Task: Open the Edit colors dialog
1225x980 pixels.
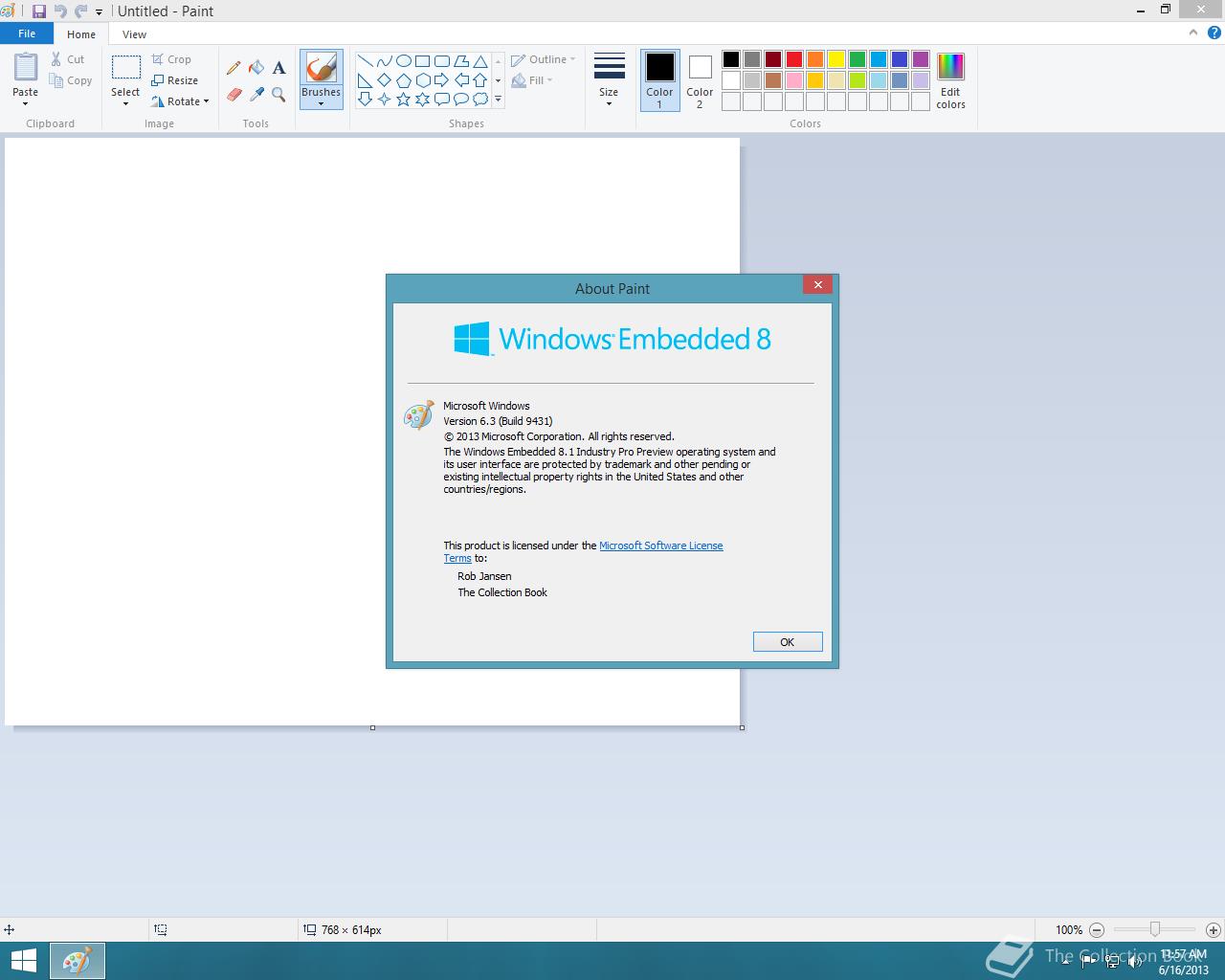Action: [950, 80]
